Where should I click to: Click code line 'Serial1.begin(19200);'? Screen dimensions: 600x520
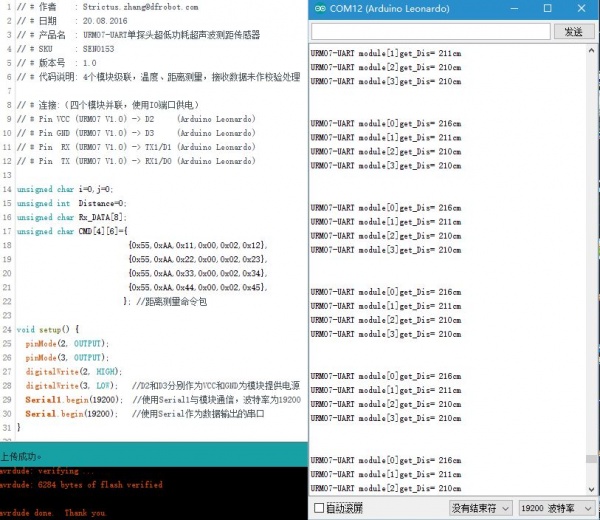pos(74,400)
